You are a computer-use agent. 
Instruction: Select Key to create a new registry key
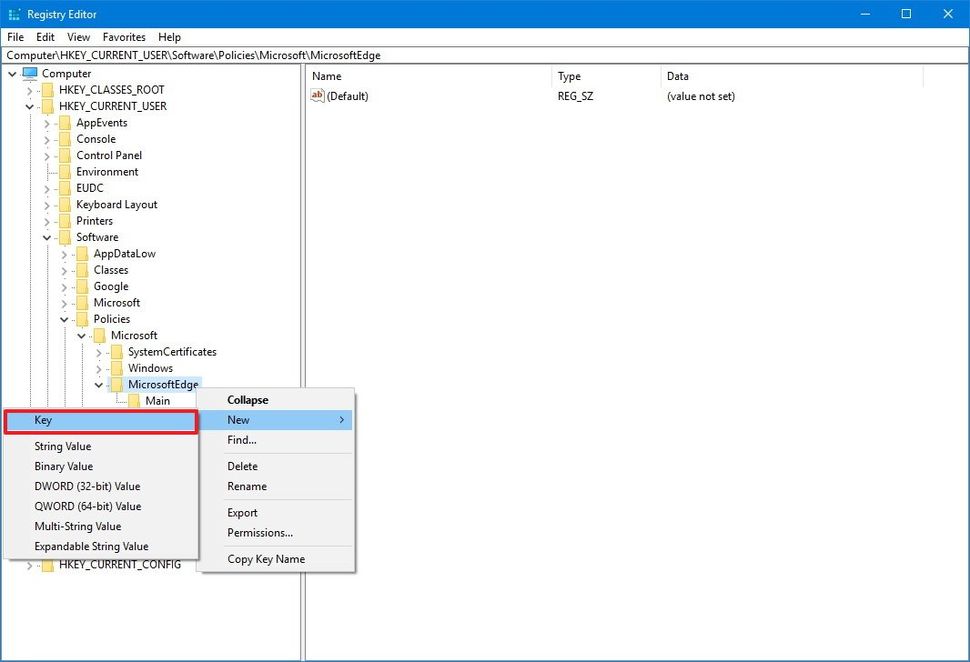click(x=43, y=420)
